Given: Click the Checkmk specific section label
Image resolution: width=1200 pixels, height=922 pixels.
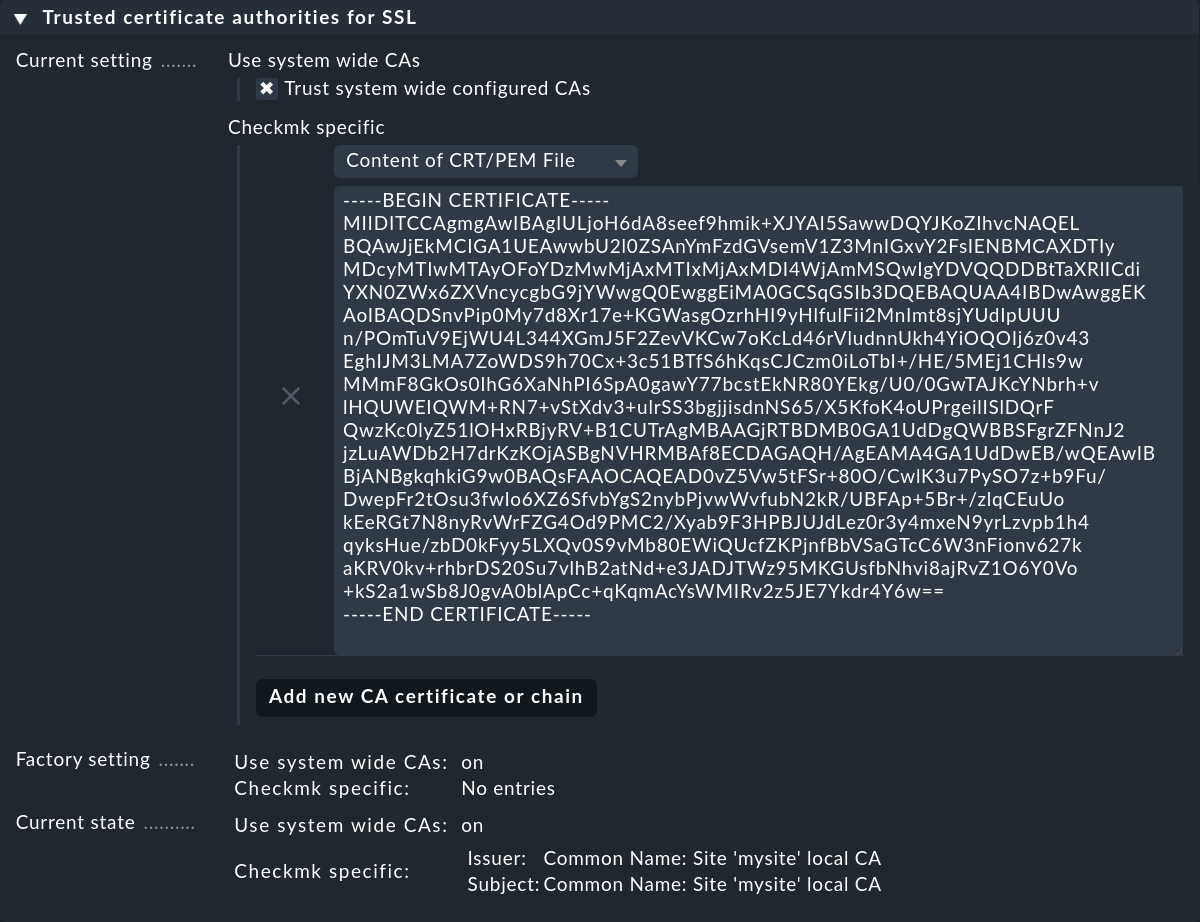Looking at the screenshot, I should point(306,127).
